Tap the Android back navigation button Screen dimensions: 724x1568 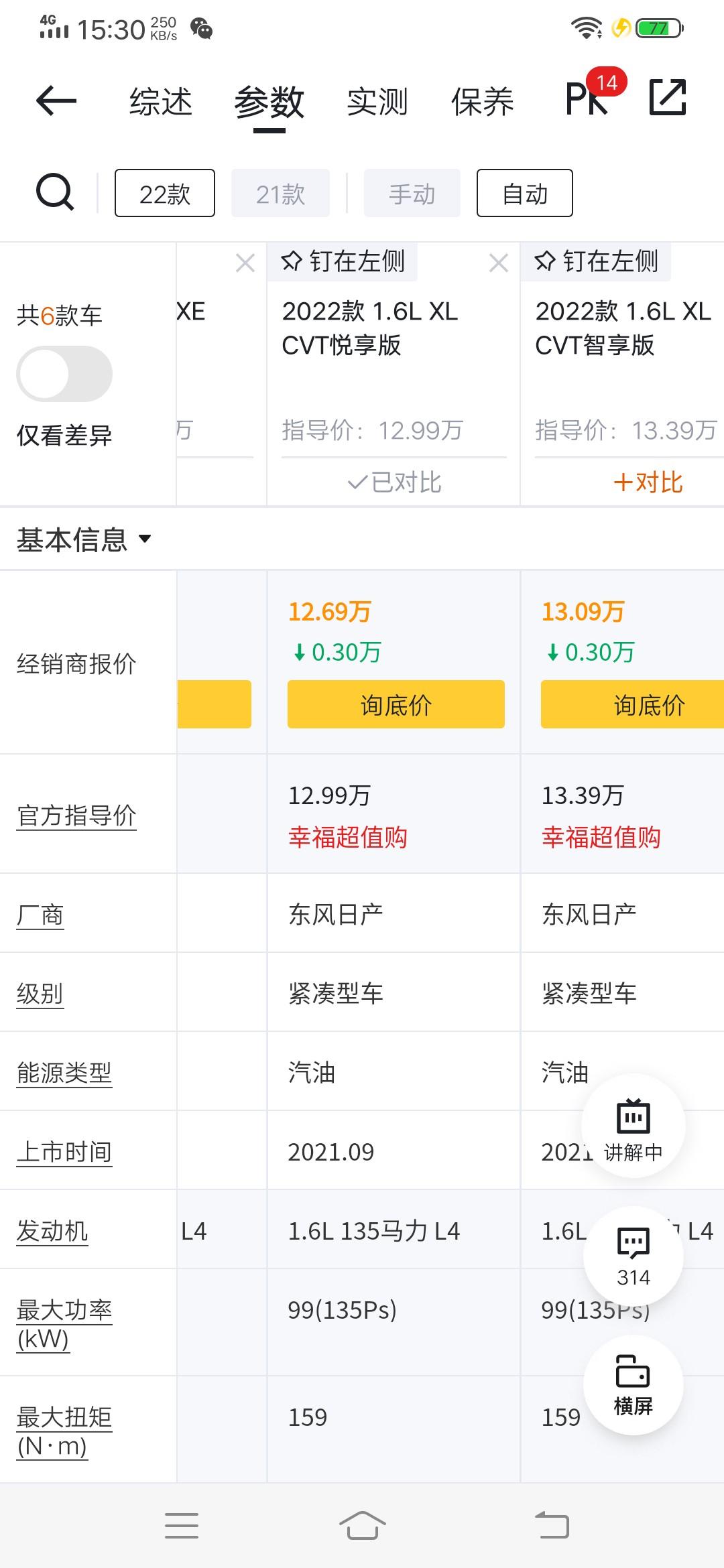point(552,1526)
